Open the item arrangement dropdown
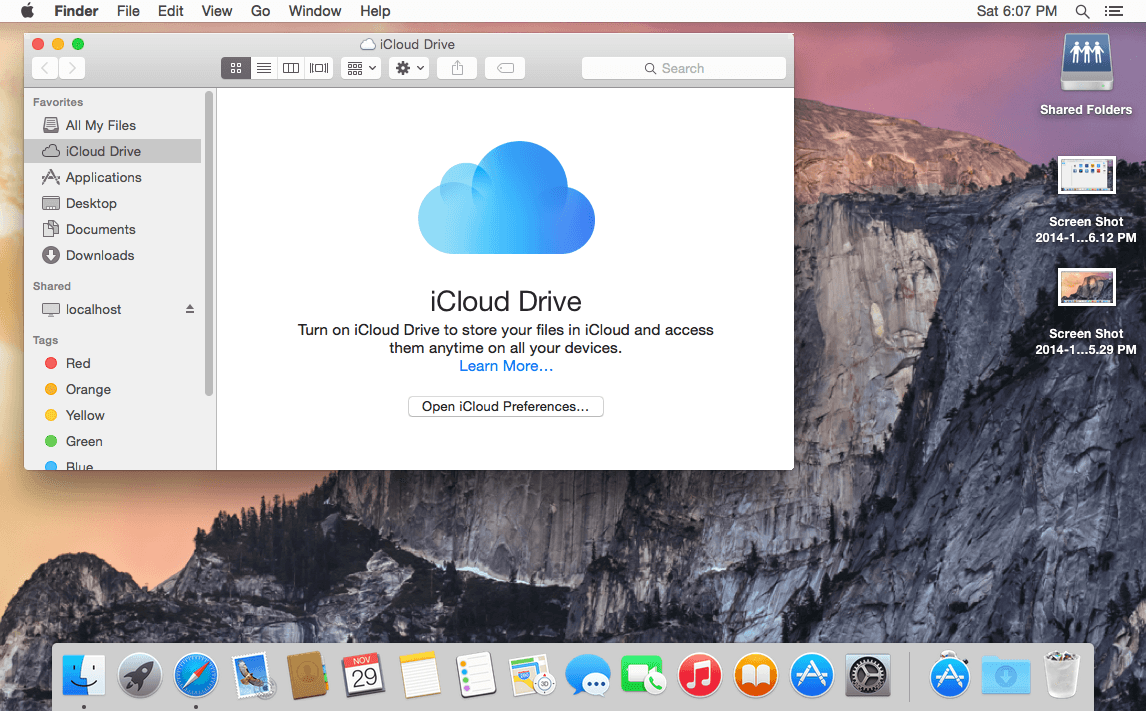 pyautogui.click(x=361, y=68)
